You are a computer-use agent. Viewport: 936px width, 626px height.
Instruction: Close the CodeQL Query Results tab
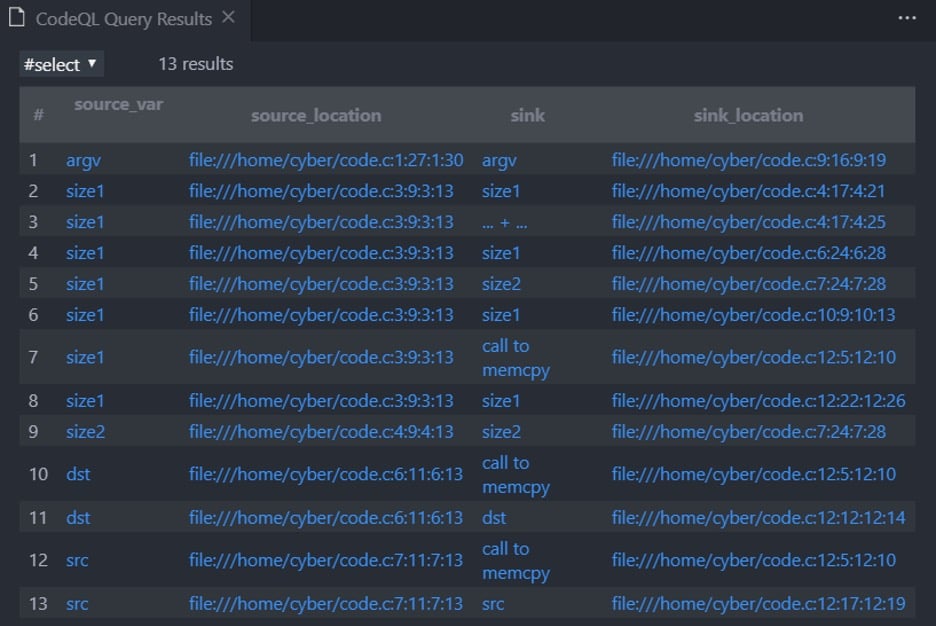[229, 18]
